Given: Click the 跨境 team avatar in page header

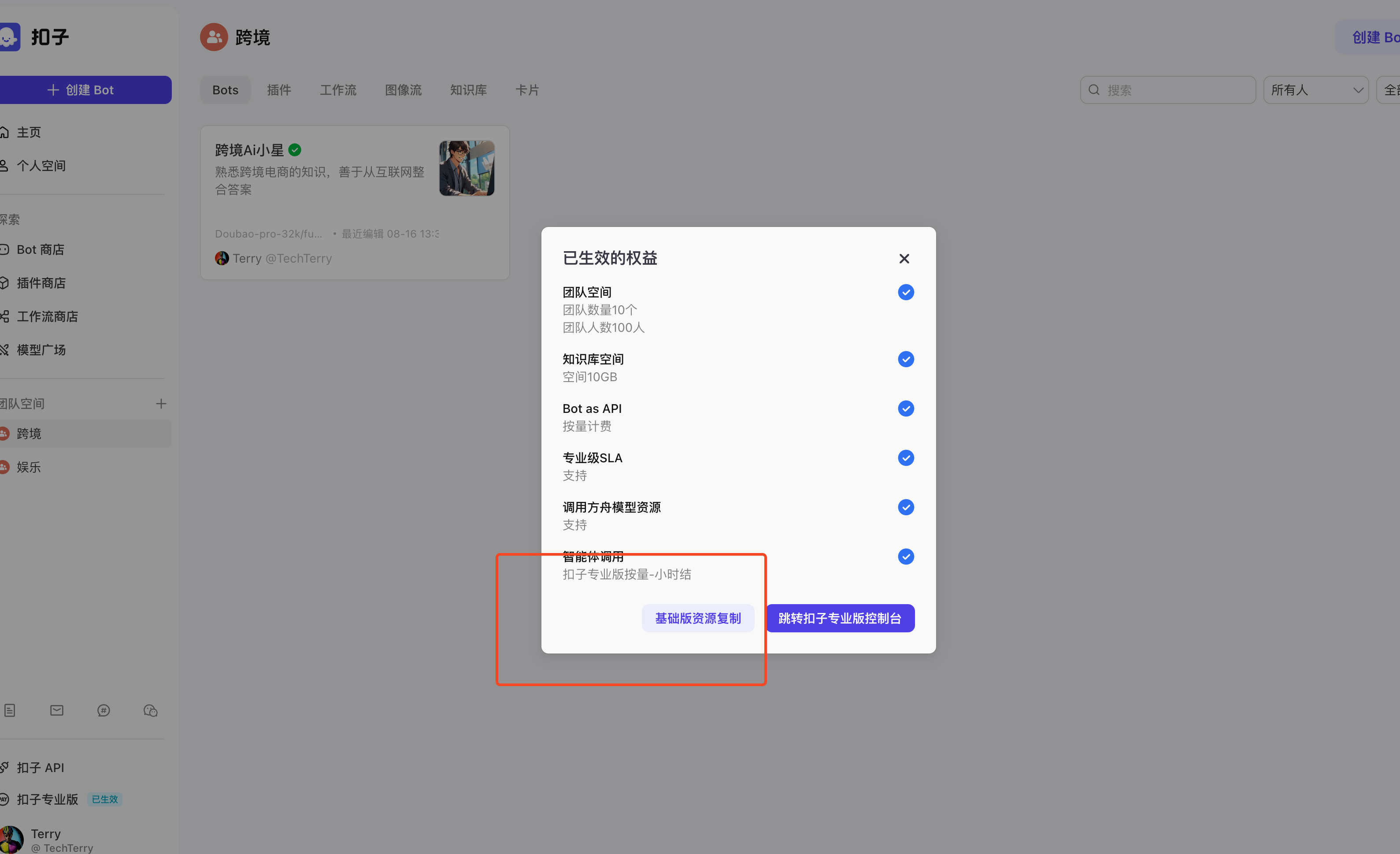Looking at the screenshot, I should point(214,37).
